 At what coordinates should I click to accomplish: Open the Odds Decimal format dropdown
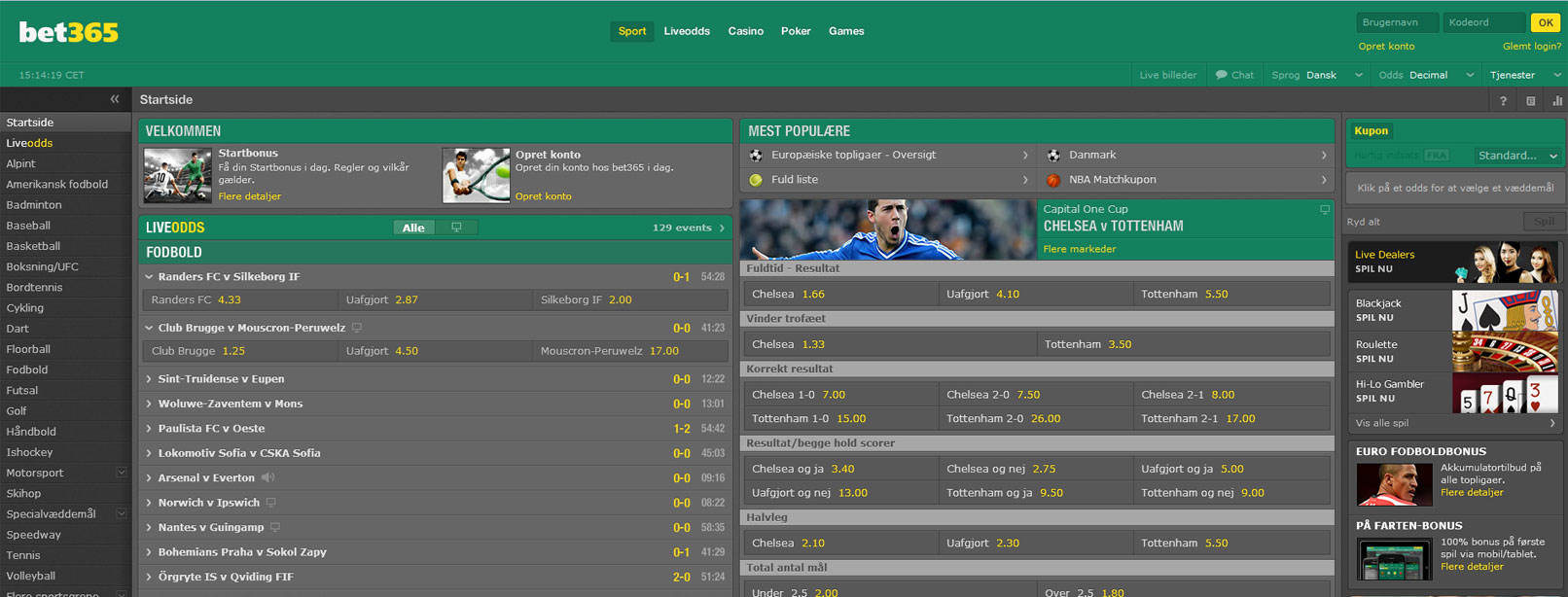1426,75
